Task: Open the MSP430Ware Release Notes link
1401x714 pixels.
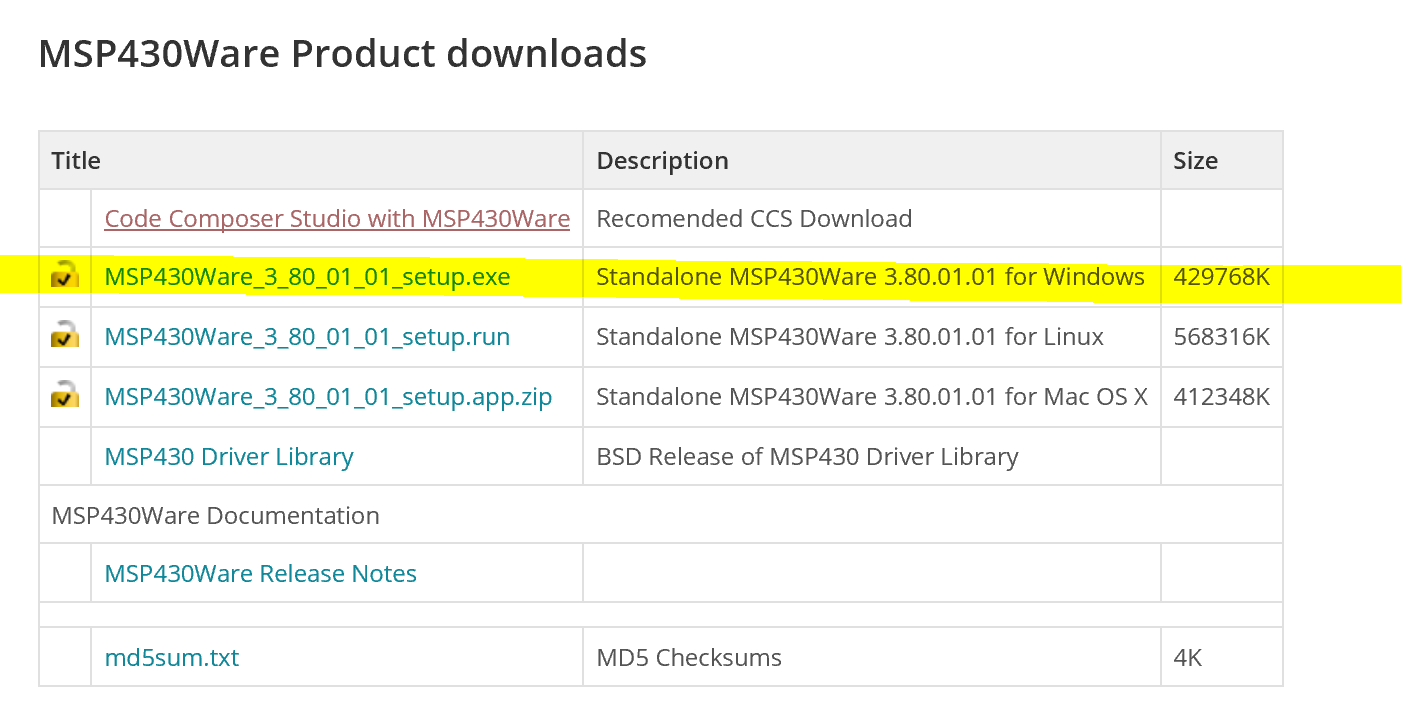Action: click(260, 574)
